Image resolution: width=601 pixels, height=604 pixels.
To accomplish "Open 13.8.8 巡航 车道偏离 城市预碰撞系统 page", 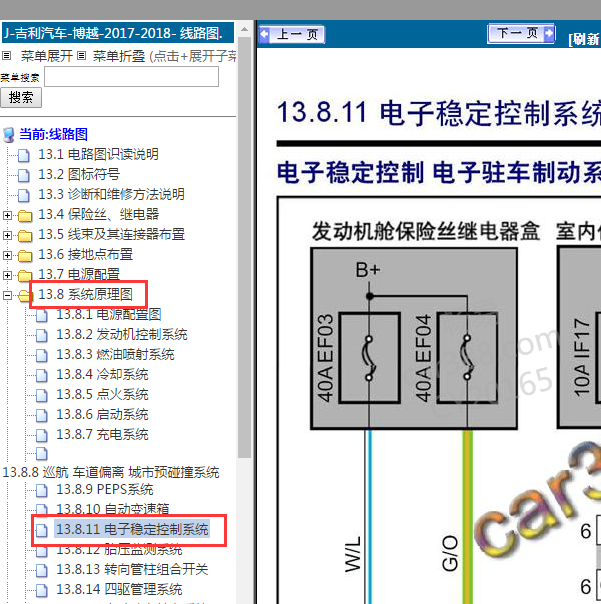I will click(x=111, y=472).
